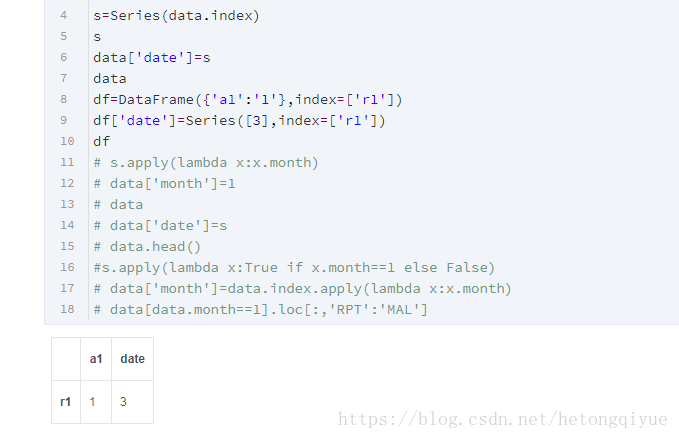
Task: Click line number 4 in code gutter
Action: (64, 16)
